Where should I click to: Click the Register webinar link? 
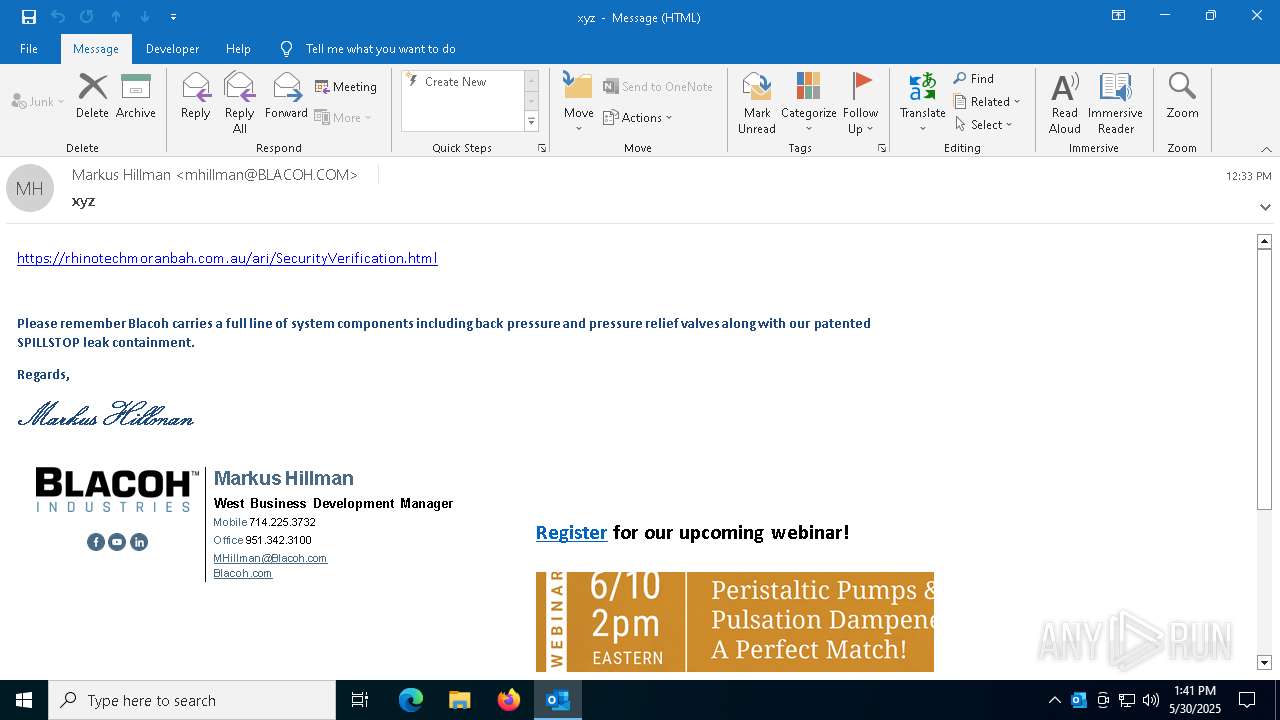click(x=571, y=532)
